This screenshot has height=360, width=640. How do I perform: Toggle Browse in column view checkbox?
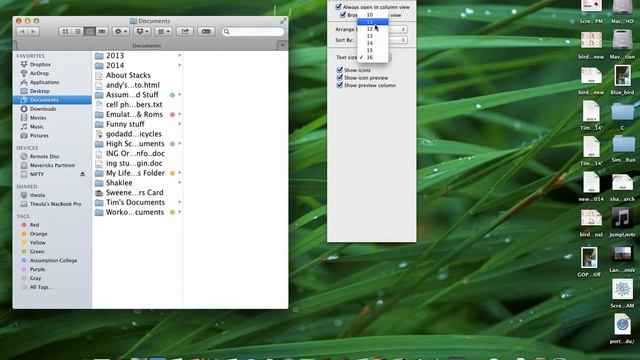[343, 15]
